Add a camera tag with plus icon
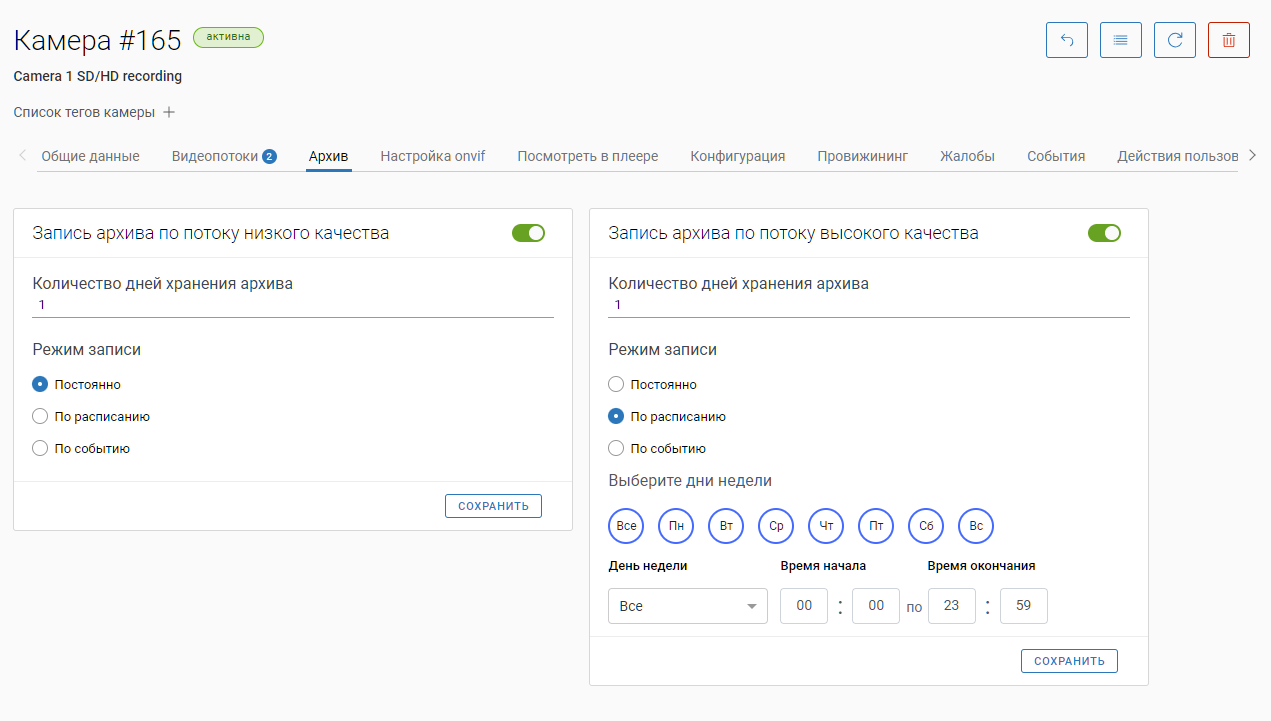Image resolution: width=1271 pixels, height=721 pixels. 169,112
